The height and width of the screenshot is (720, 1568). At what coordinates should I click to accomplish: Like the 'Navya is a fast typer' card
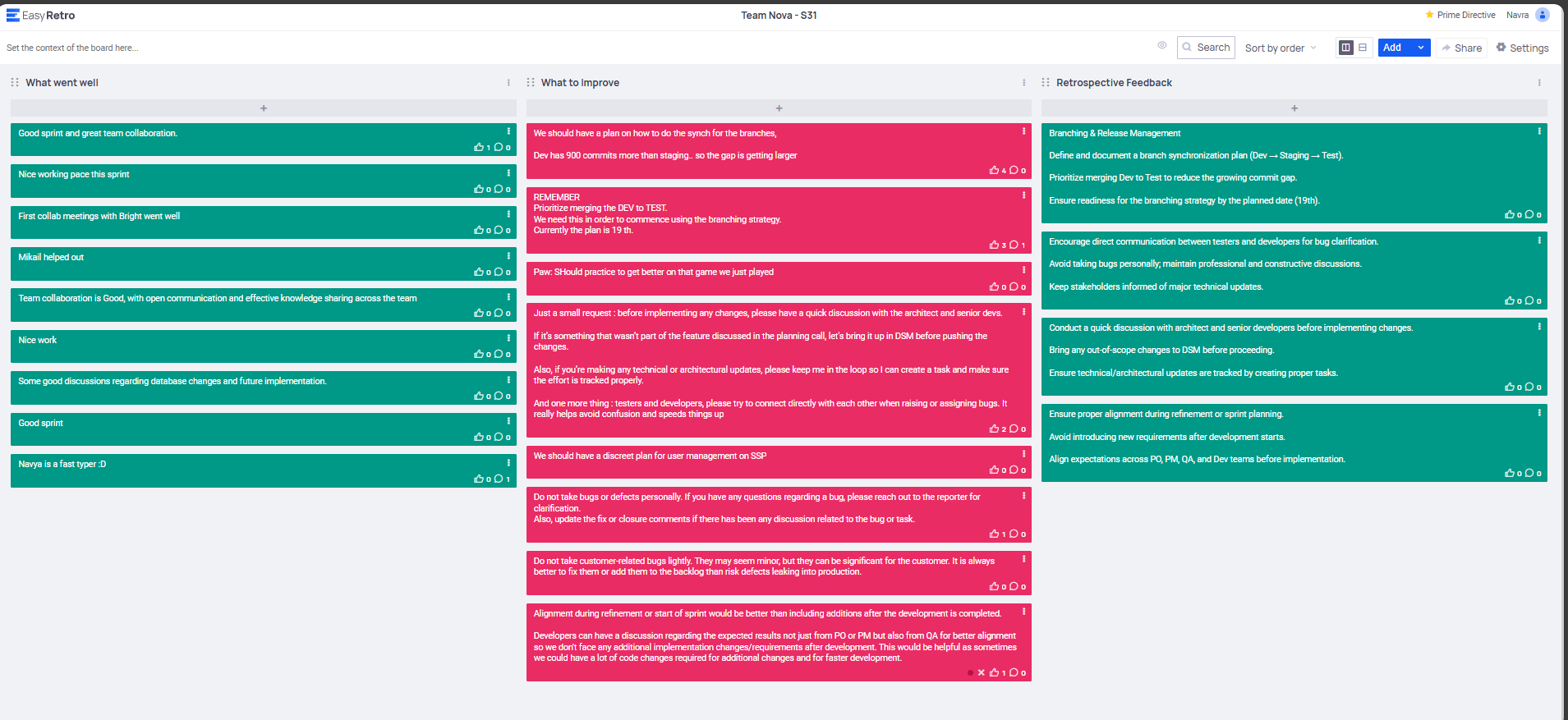click(x=479, y=479)
